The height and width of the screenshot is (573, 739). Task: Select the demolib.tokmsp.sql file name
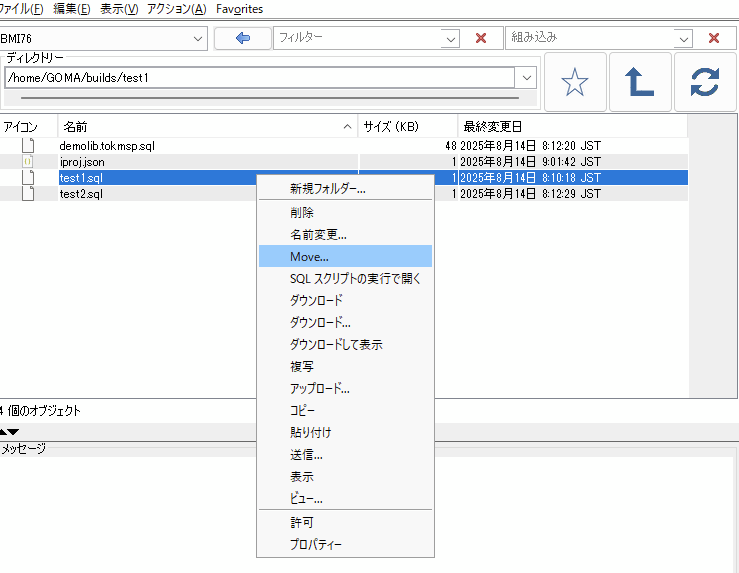tap(107, 146)
